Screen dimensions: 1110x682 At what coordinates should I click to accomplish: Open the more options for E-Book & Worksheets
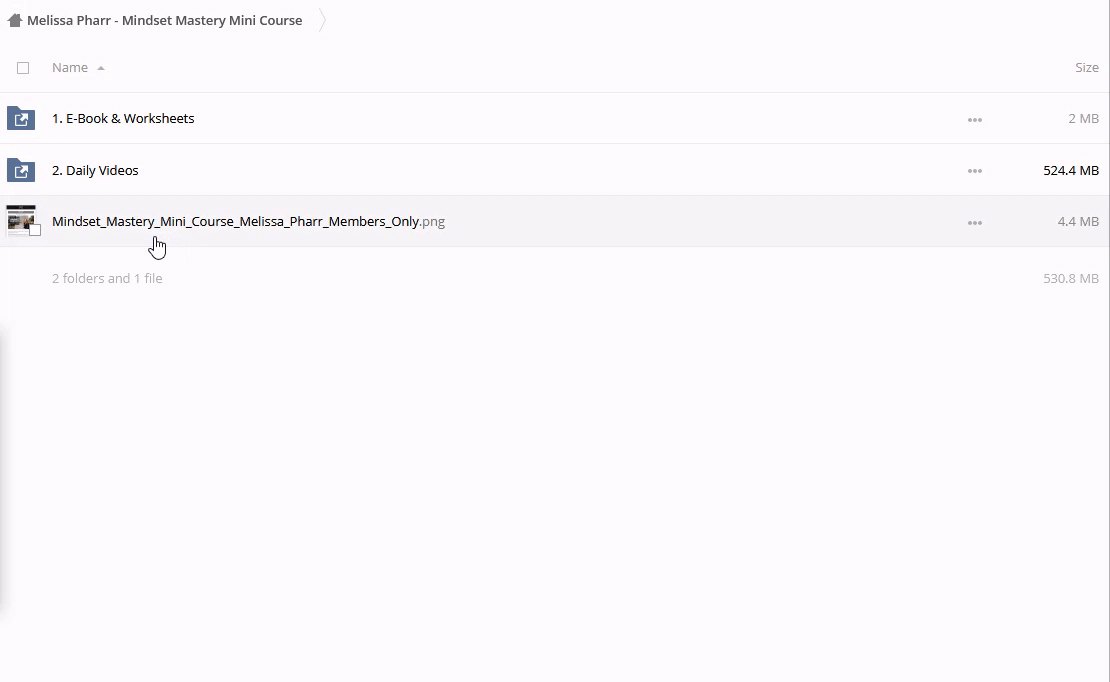pos(974,119)
